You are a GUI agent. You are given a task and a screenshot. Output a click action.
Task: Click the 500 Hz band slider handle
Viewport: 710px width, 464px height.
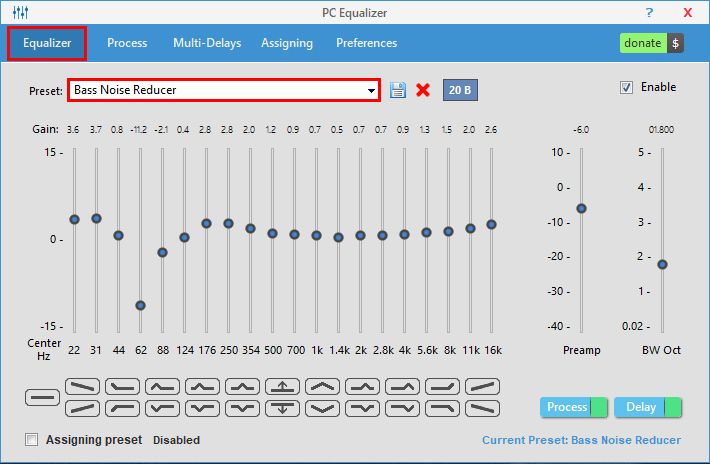pyautogui.click(x=272, y=234)
